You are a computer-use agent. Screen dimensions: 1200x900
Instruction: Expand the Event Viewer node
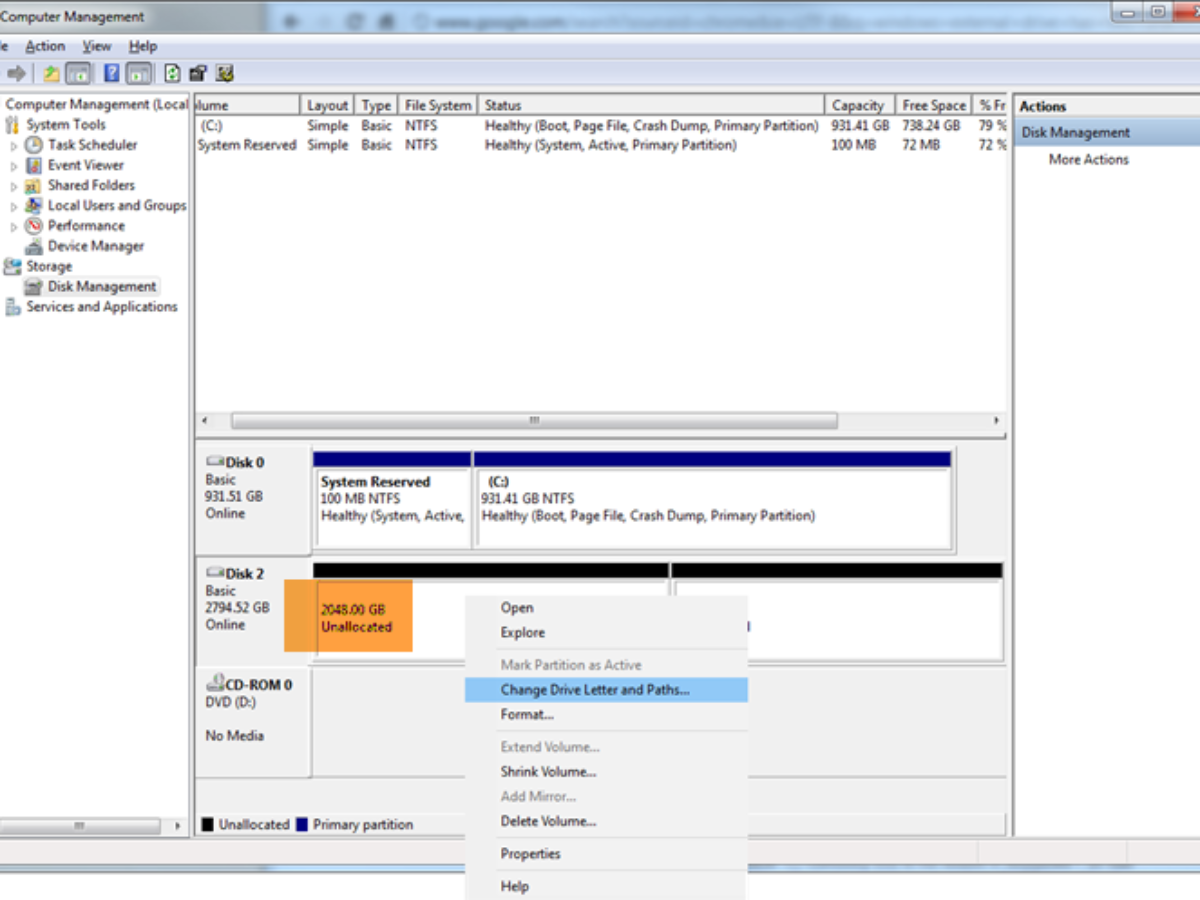click(14, 165)
